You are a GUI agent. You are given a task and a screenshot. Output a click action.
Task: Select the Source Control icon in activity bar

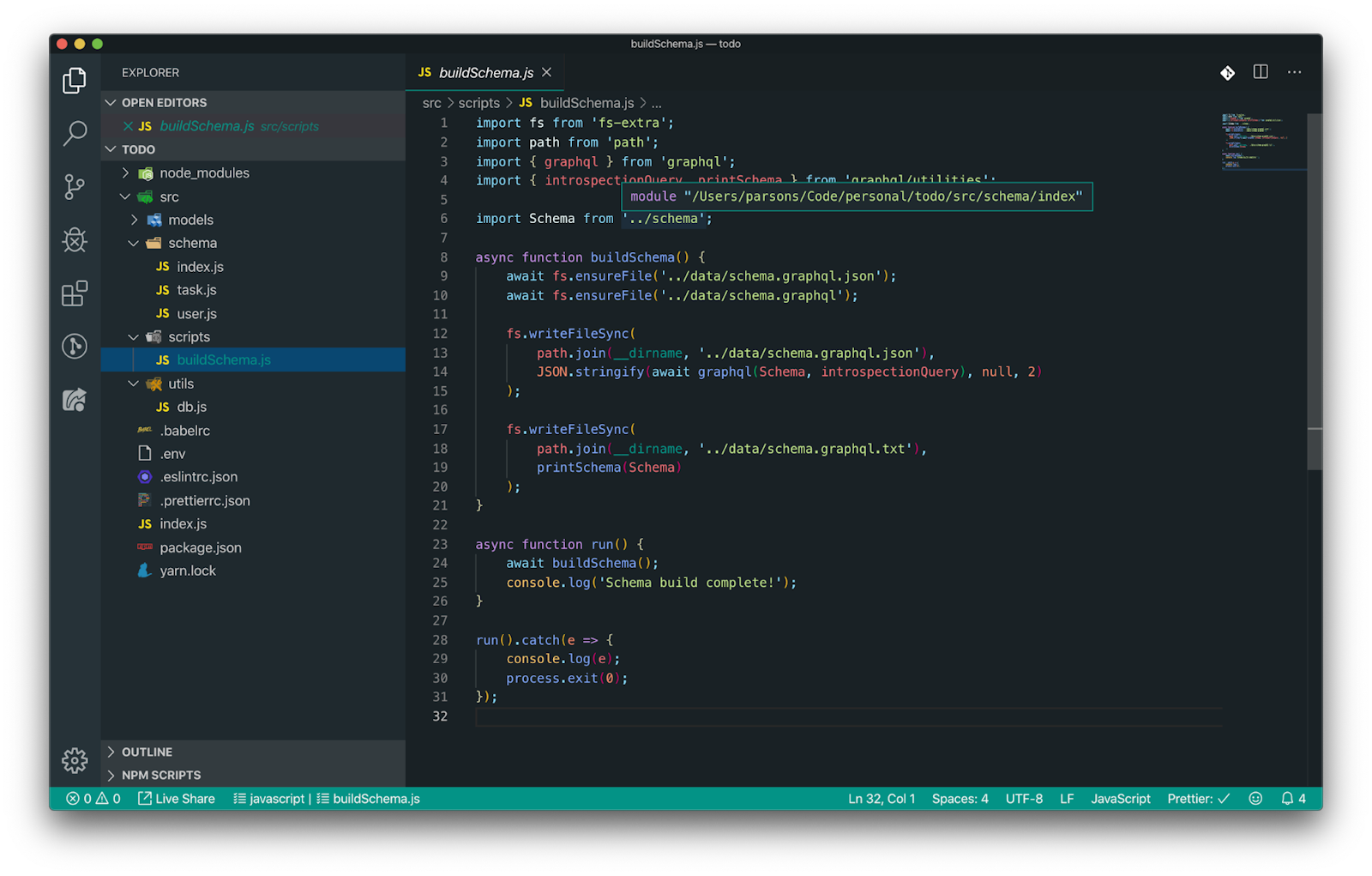pos(75,187)
